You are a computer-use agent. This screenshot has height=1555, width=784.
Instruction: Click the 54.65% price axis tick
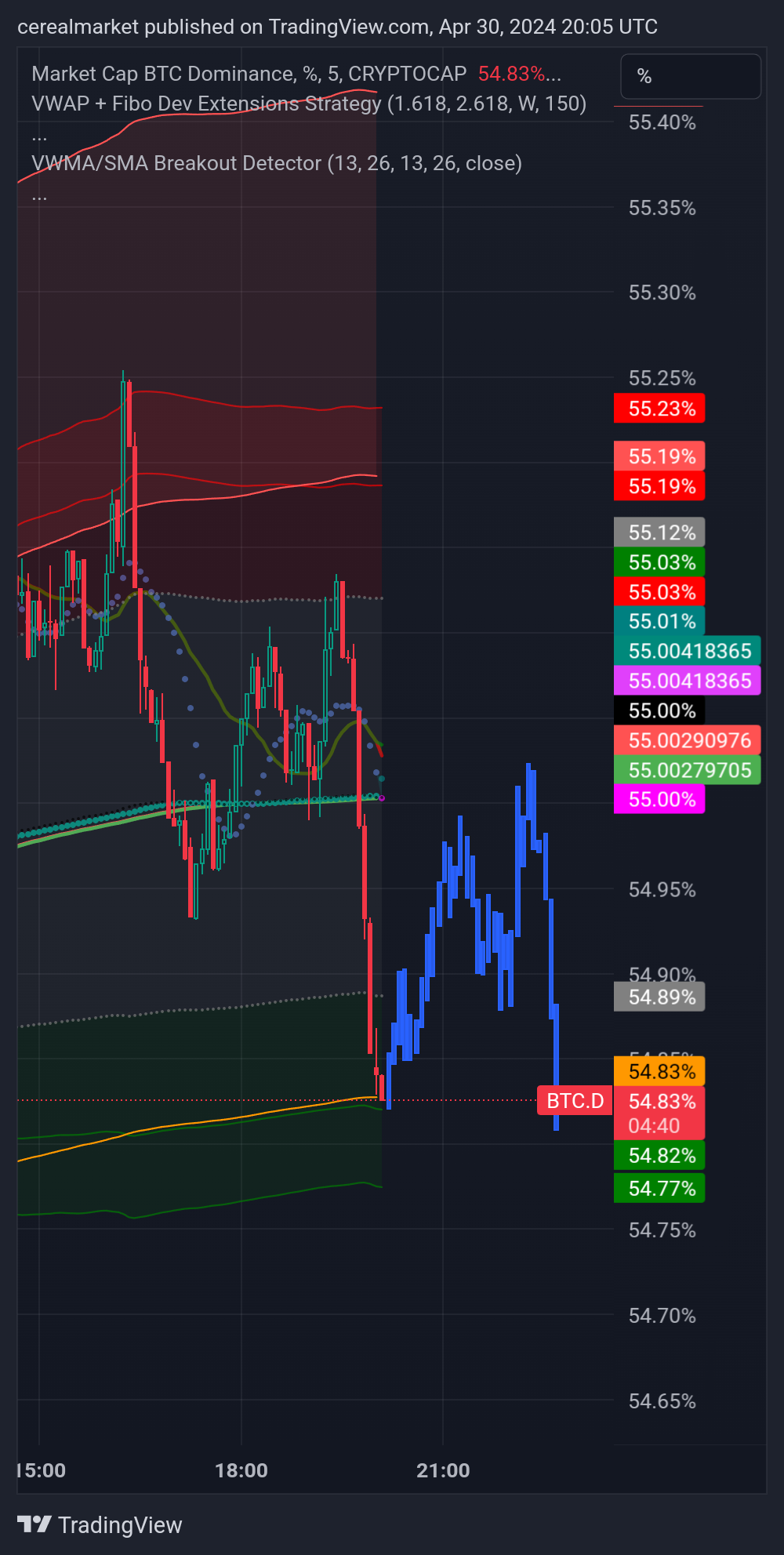[662, 1401]
